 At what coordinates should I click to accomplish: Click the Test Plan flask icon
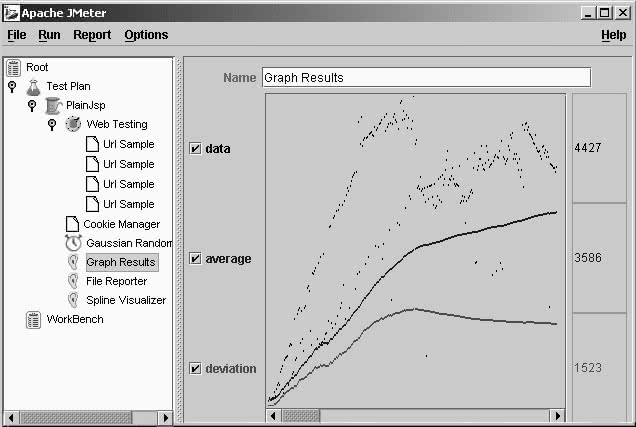point(34,87)
